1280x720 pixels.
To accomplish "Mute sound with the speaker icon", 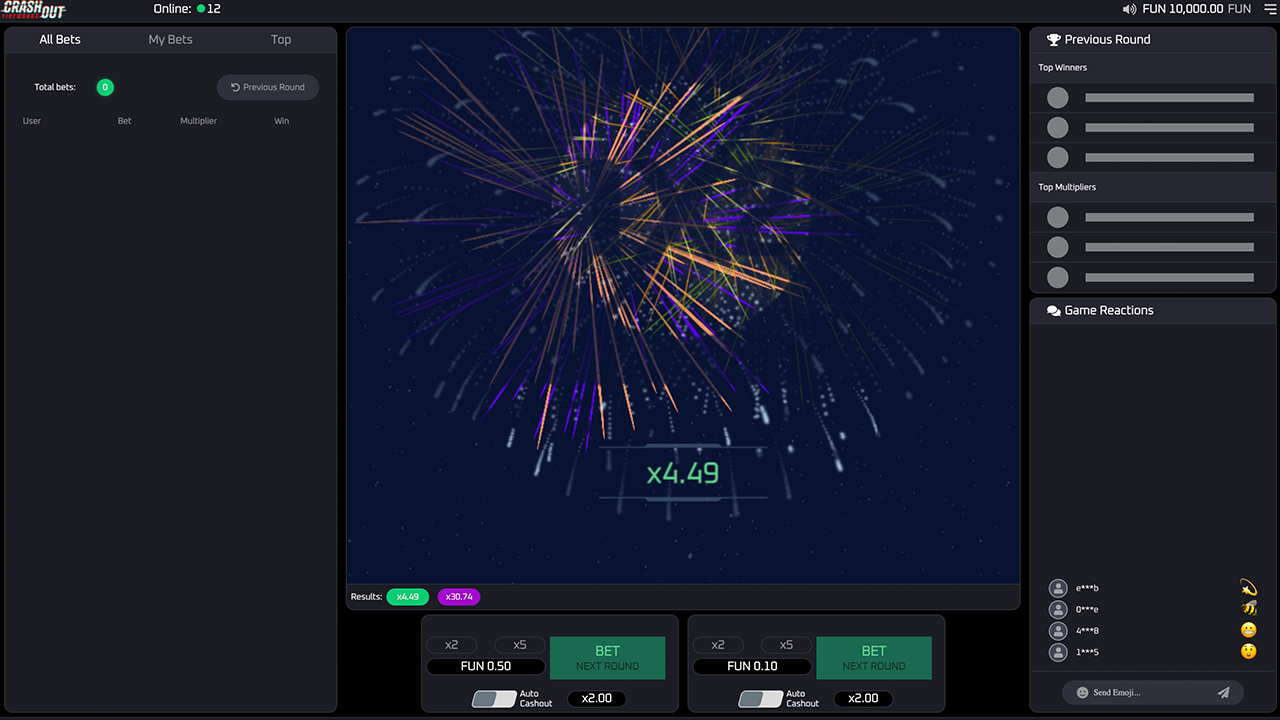I will 1129,9.
